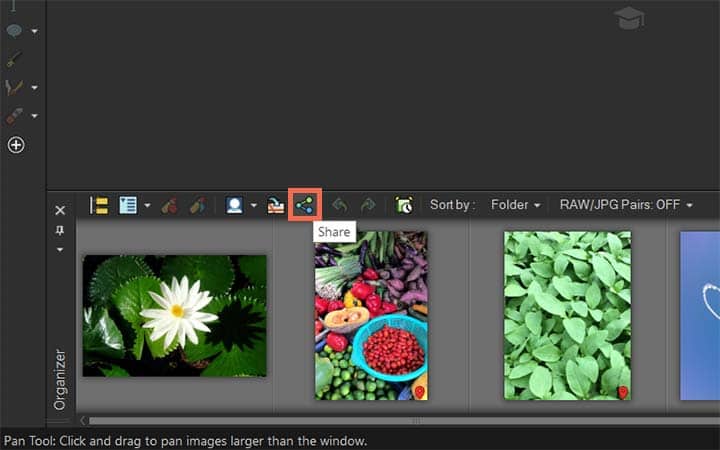This screenshot has width=720, height=450.
Task: Expand the Find People dropdown arrow
Action: pyautogui.click(x=253, y=205)
